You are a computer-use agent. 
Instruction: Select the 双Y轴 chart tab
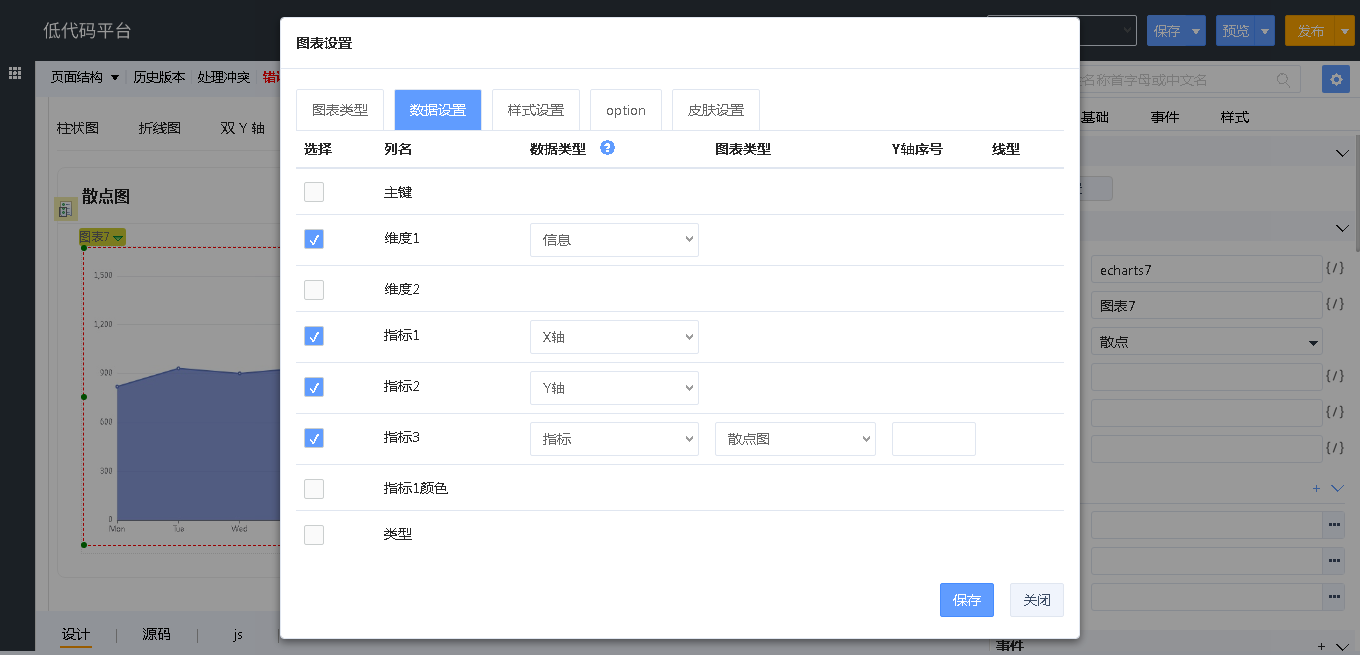[x=243, y=128]
